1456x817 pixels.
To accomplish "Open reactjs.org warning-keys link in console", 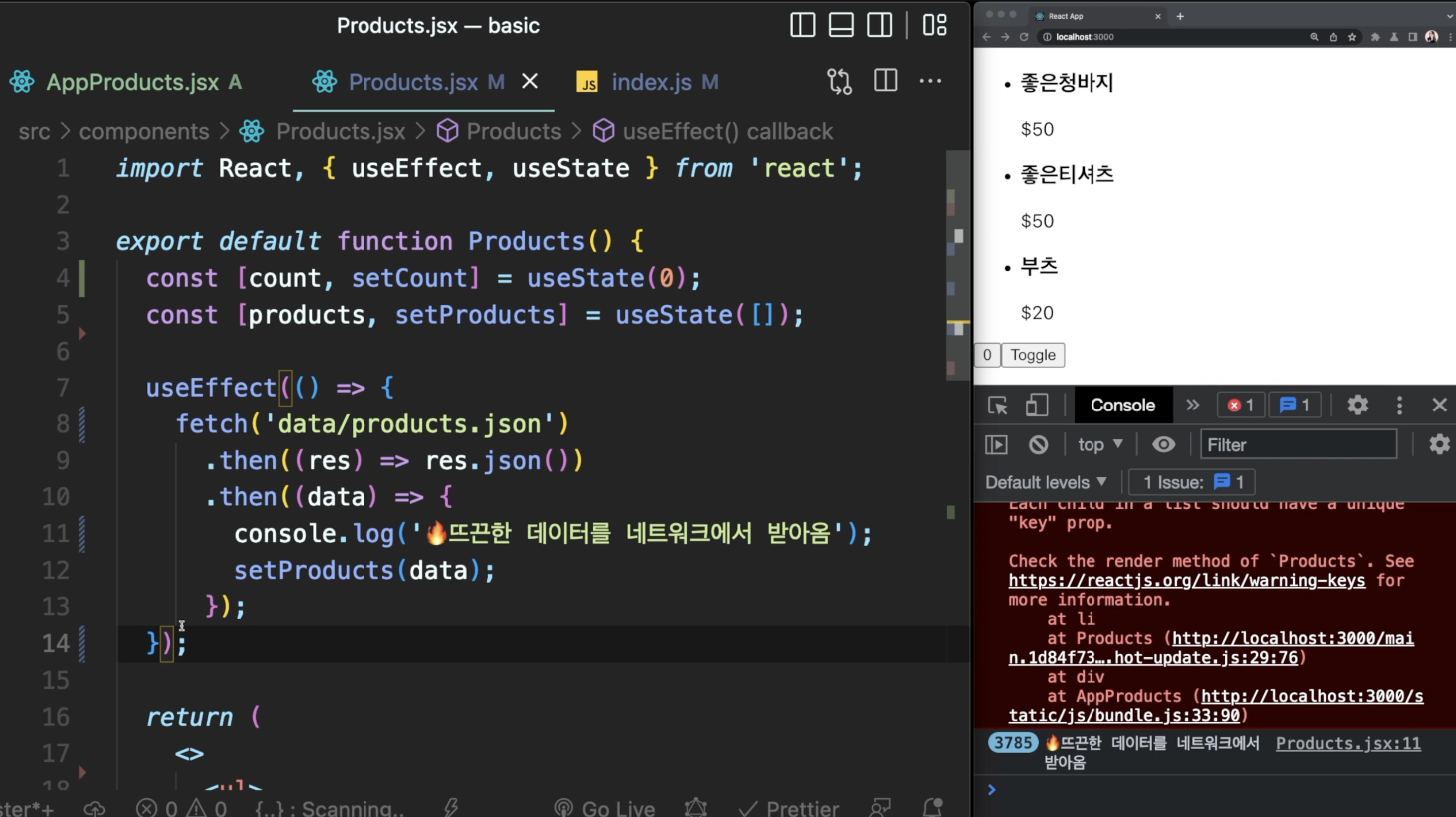I will [1186, 580].
